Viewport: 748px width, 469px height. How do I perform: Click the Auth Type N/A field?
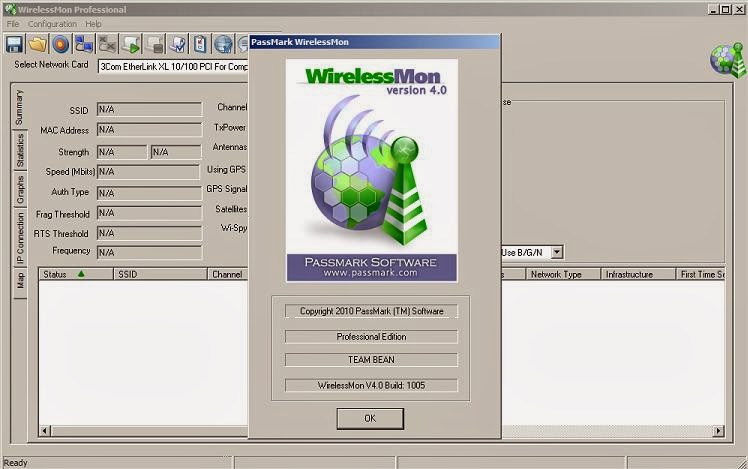click(149, 193)
